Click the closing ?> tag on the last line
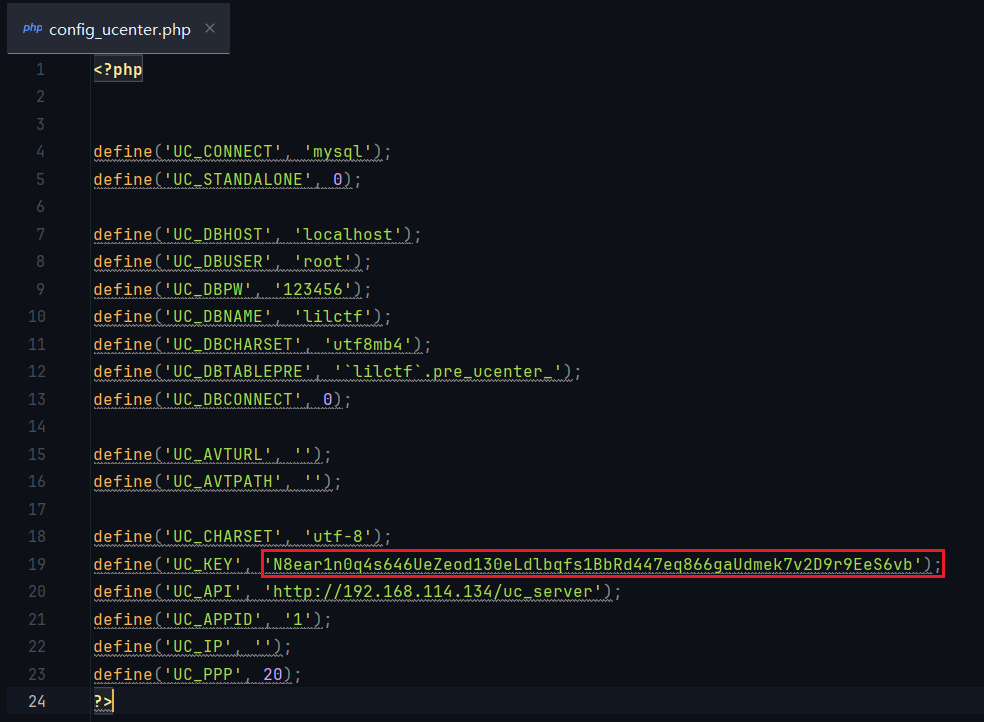The width and height of the screenshot is (984, 722). coord(103,701)
